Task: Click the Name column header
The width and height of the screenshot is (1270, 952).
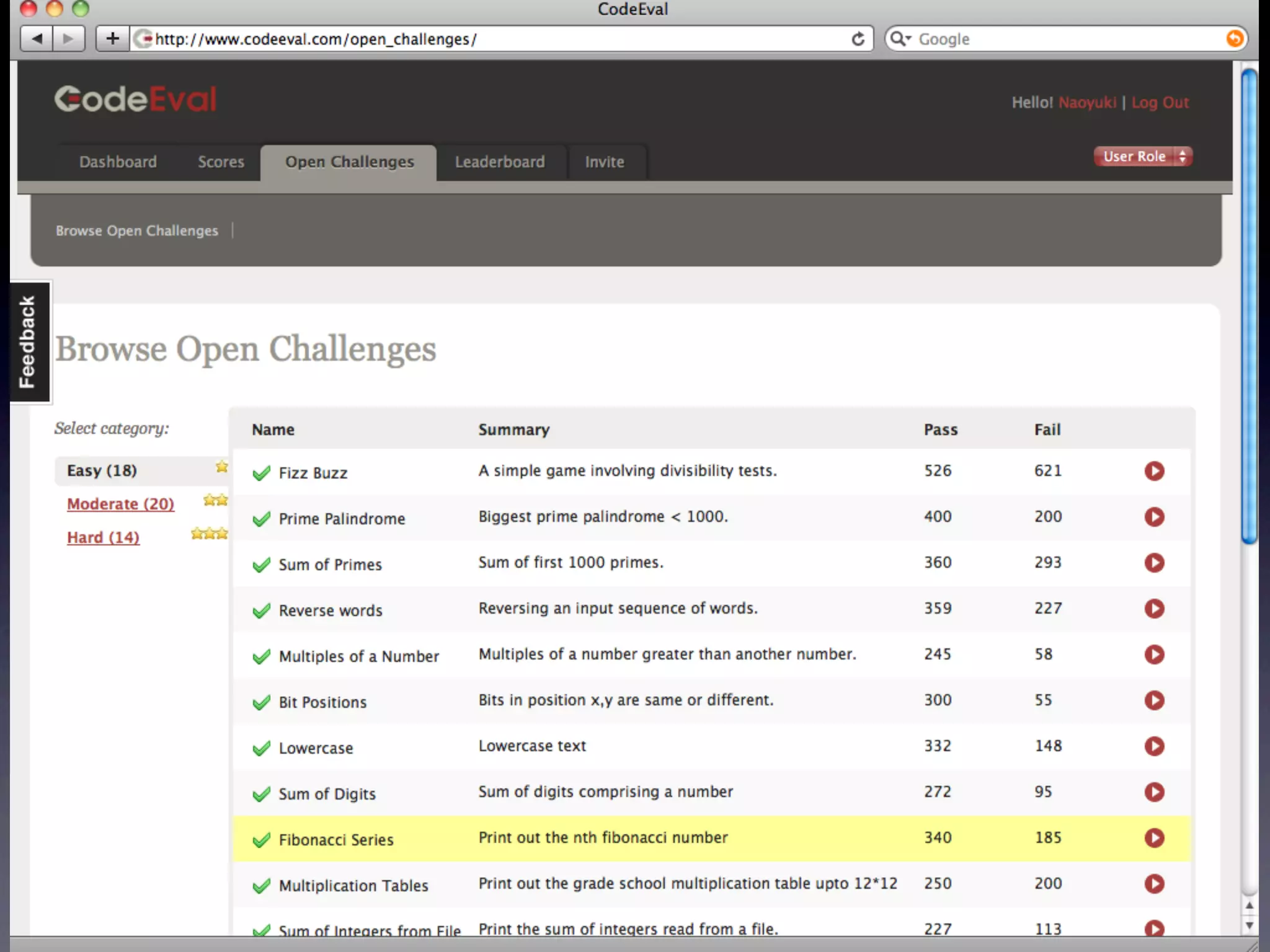Action: coord(273,430)
